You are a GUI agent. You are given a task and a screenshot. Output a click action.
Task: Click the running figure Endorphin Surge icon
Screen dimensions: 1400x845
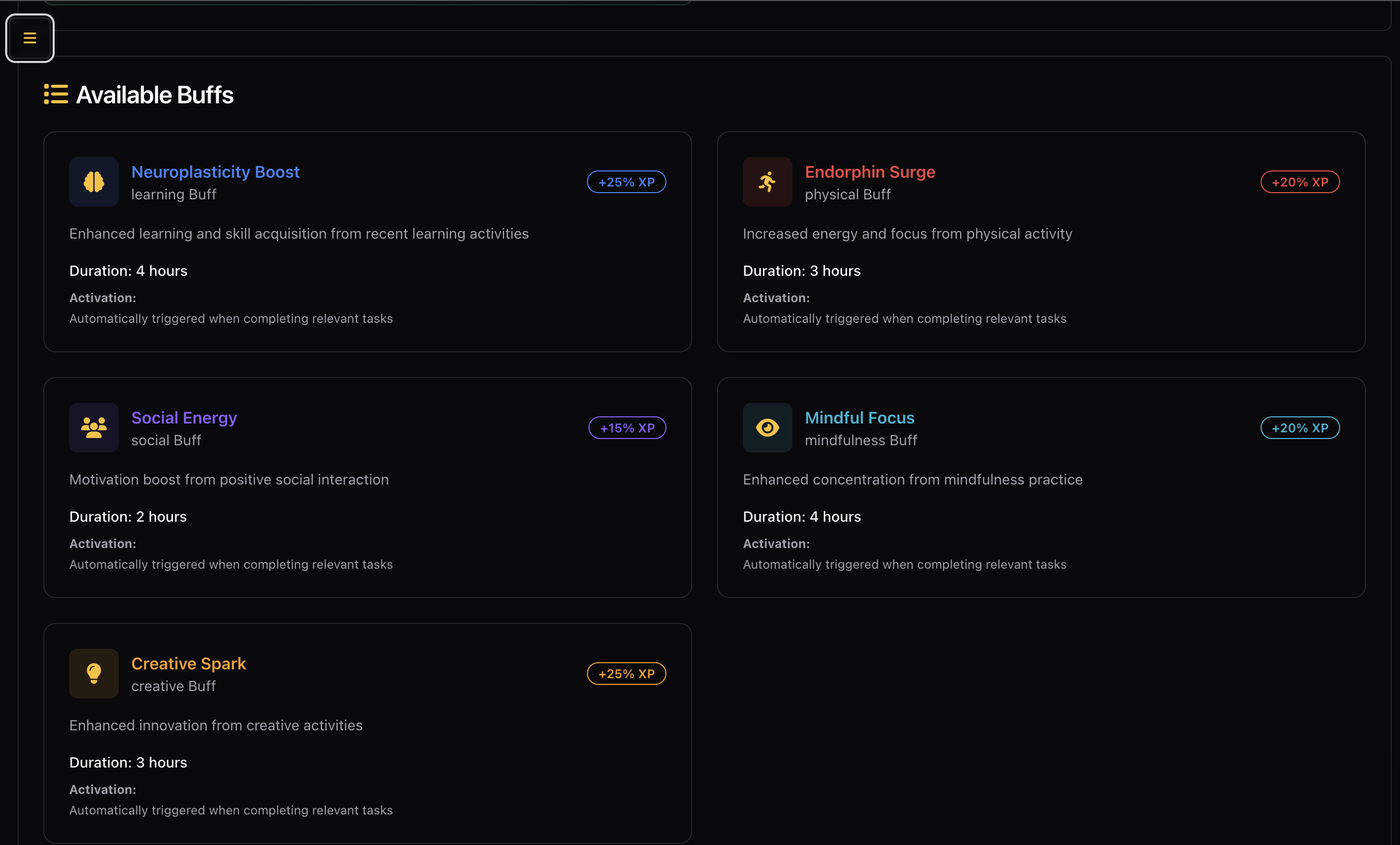click(767, 182)
